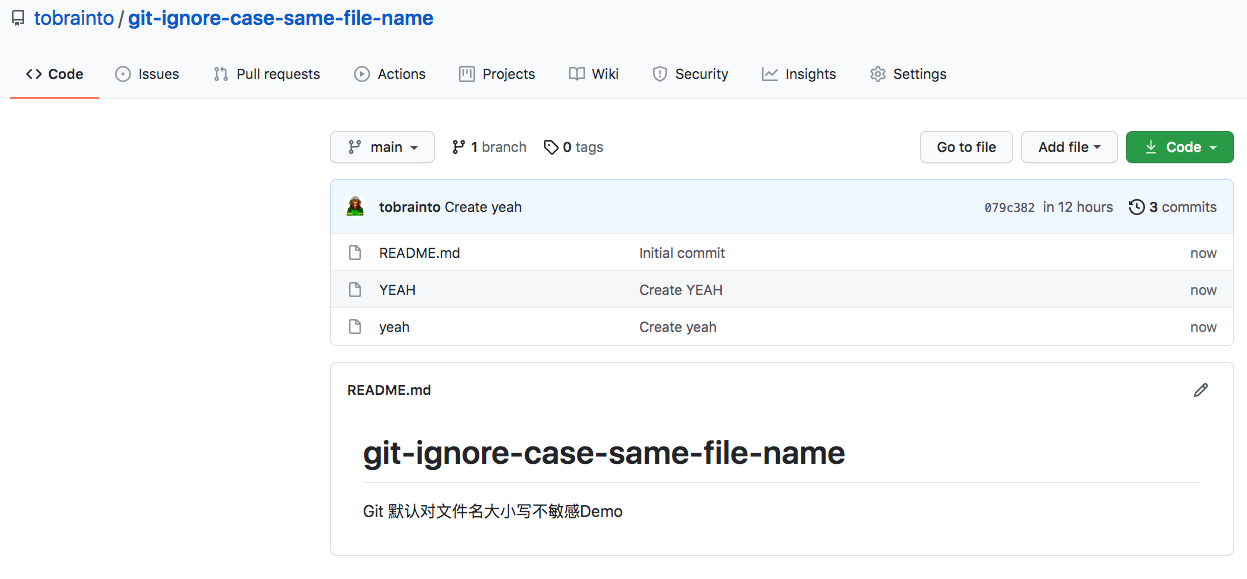Click the Wiki book icon
The image size is (1247, 579).
pos(576,74)
